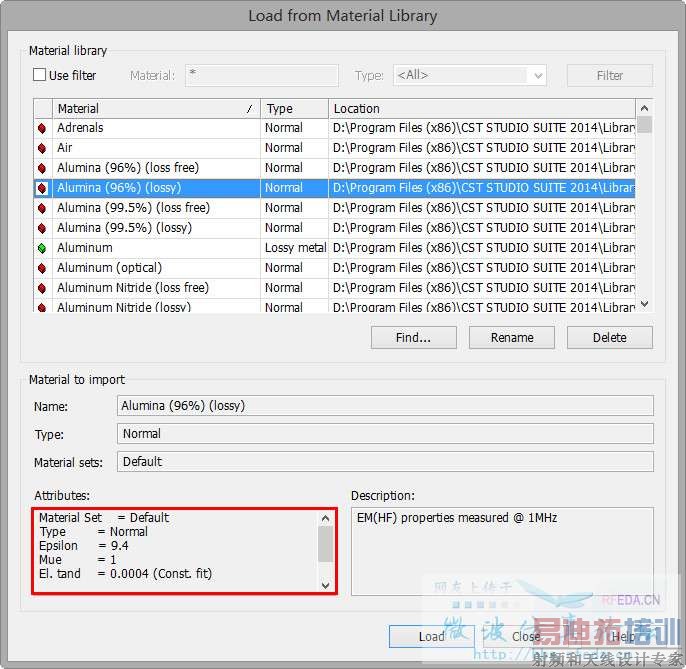Click the green icon beside Aluminum
The height and width of the screenshot is (669, 686).
point(42,248)
